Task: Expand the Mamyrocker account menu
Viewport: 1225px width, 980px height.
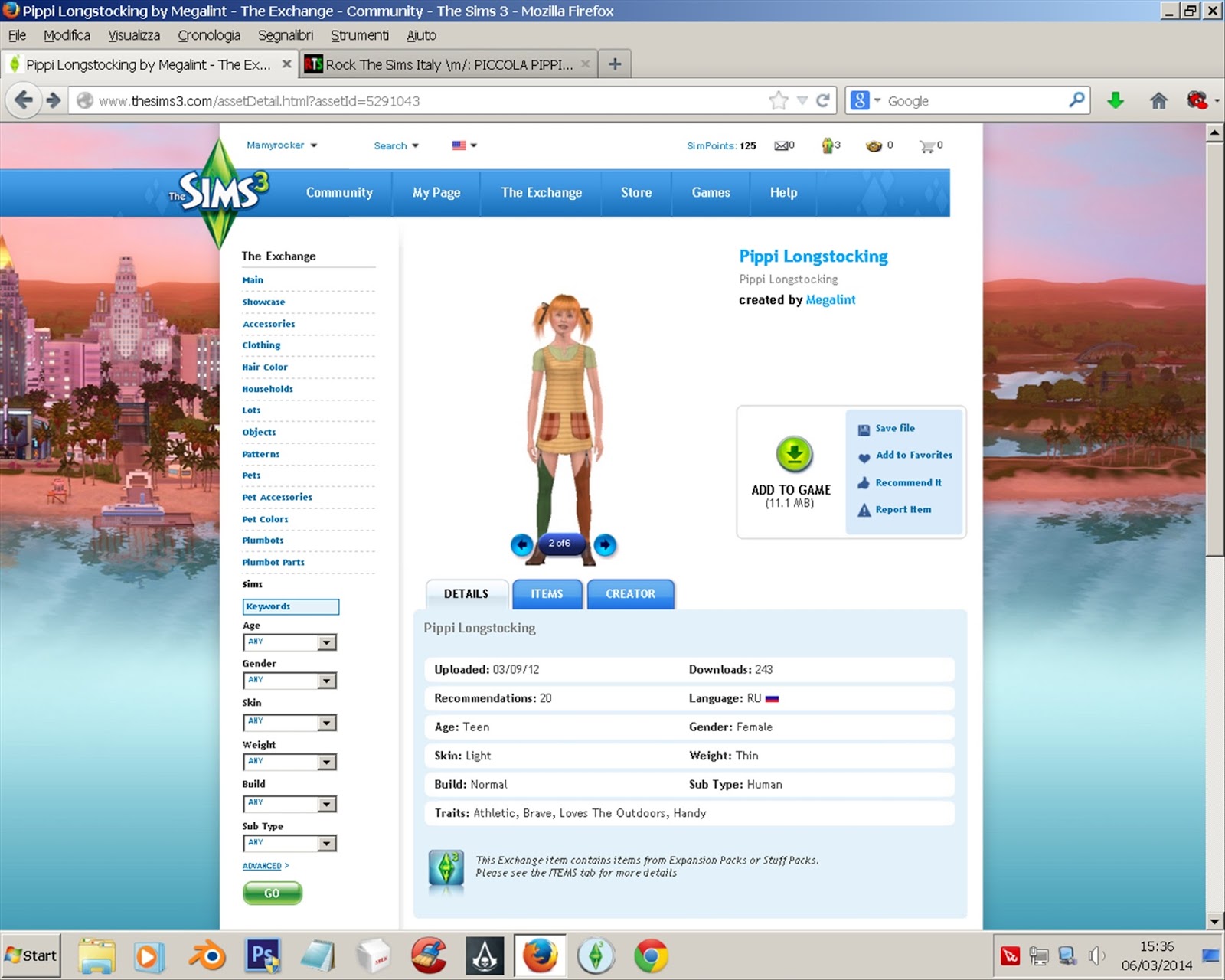Action: [x=281, y=145]
